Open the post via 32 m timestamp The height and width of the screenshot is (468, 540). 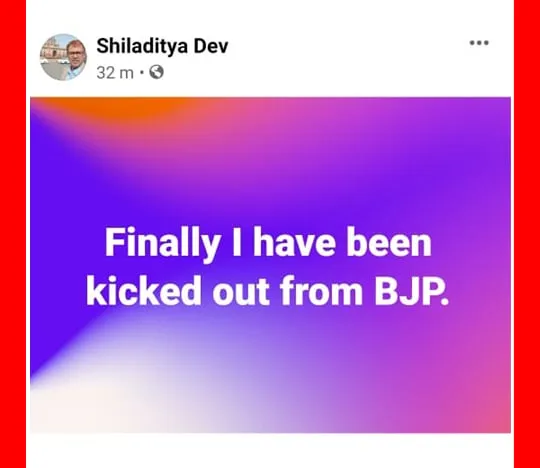pos(115,73)
